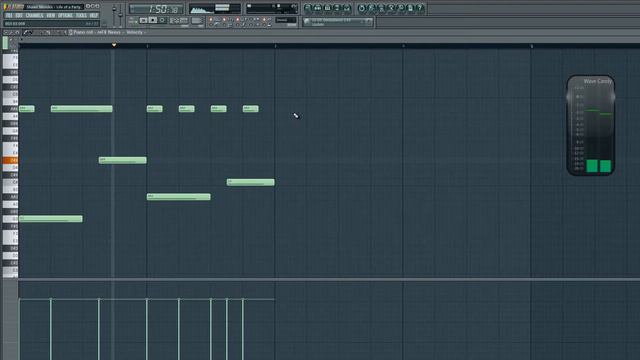Click the pattern number selector
This screenshot has width=640, height=360.
click(x=197, y=20)
